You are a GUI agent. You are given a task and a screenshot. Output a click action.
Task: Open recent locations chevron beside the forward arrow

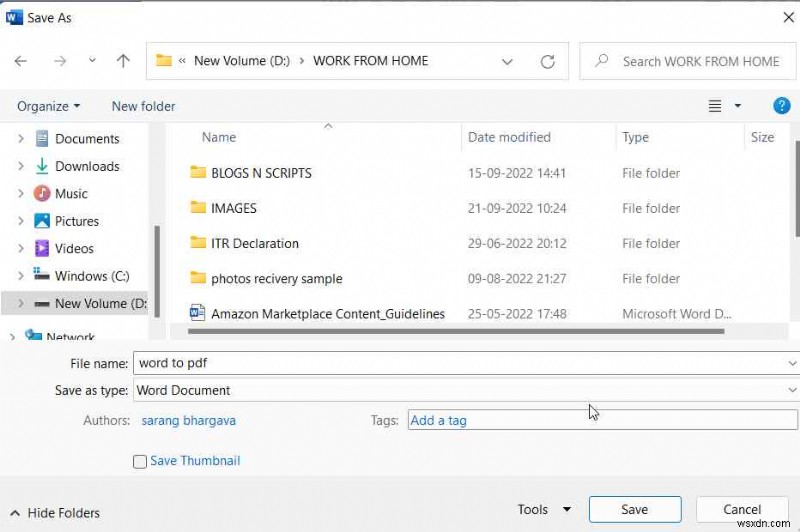click(x=92, y=61)
